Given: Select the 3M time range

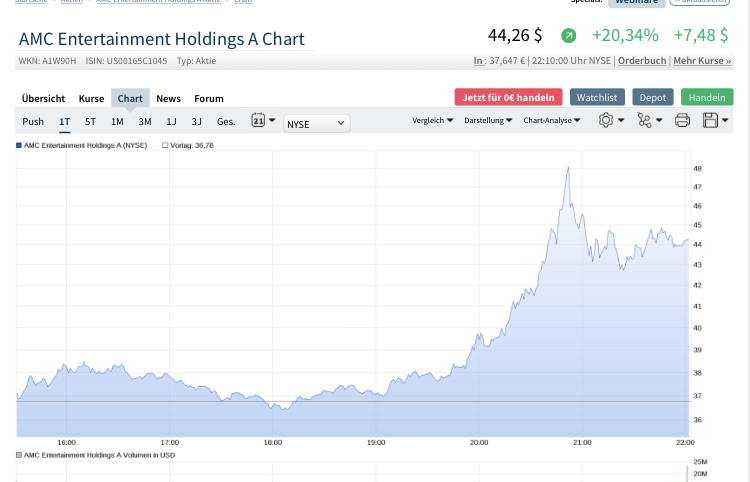Looking at the screenshot, I should pos(145,122).
